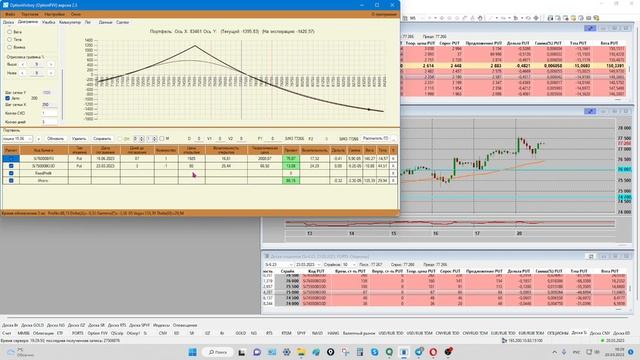Screen dimensions: 640x360
Task: Open Skype from the taskbar
Action: click(375, 352)
